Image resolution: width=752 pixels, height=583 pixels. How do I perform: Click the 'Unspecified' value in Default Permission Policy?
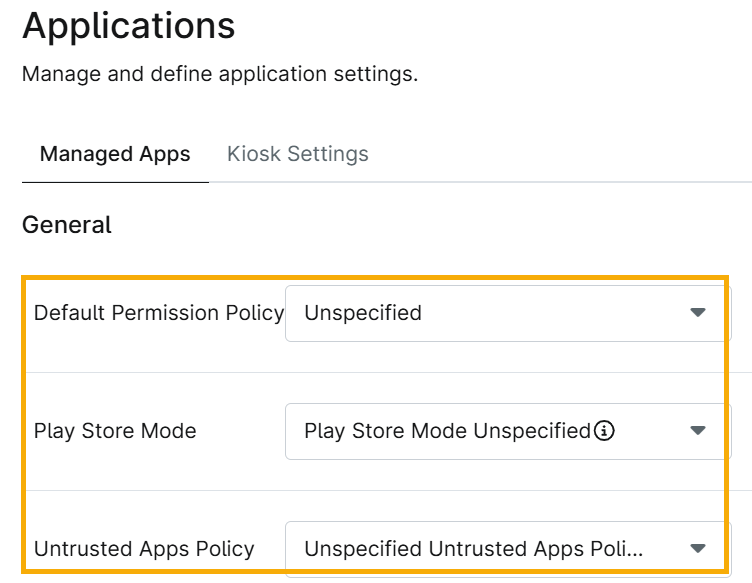[x=363, y=313]
